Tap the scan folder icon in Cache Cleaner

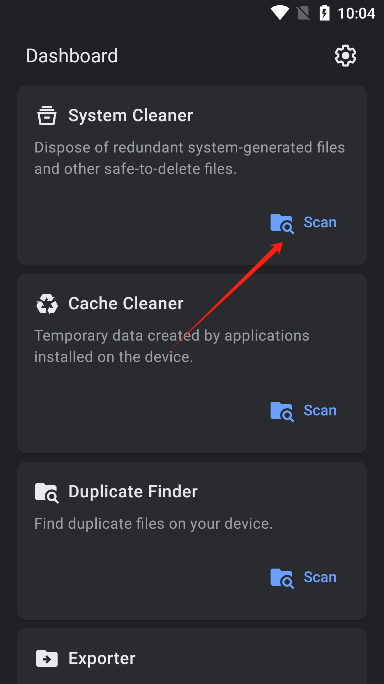tap(282, 411)
